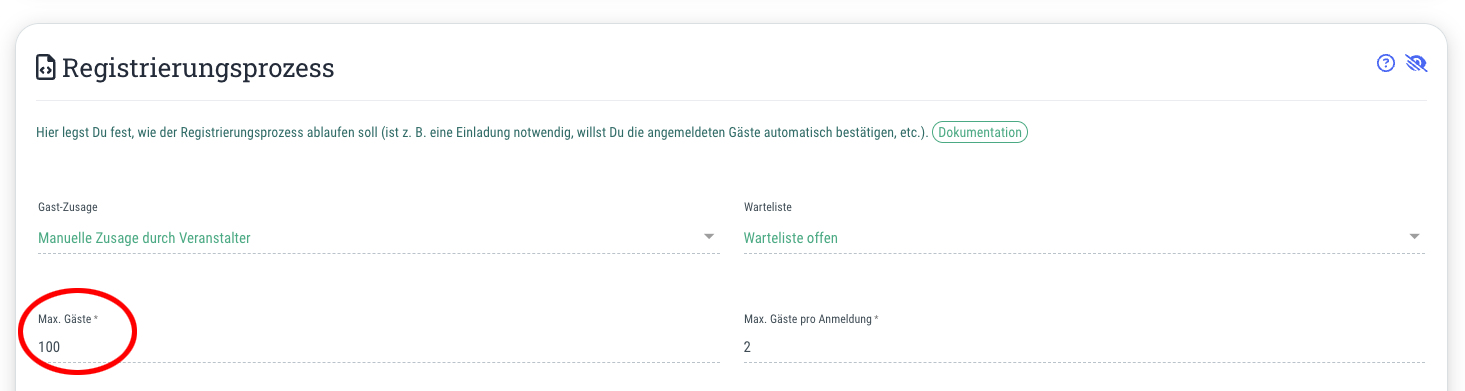Viewport: 1465px width, 391px height.
Task: Select the text 'Manuelle Zusage durch Veranstalter'
Action: pos(144,238)
